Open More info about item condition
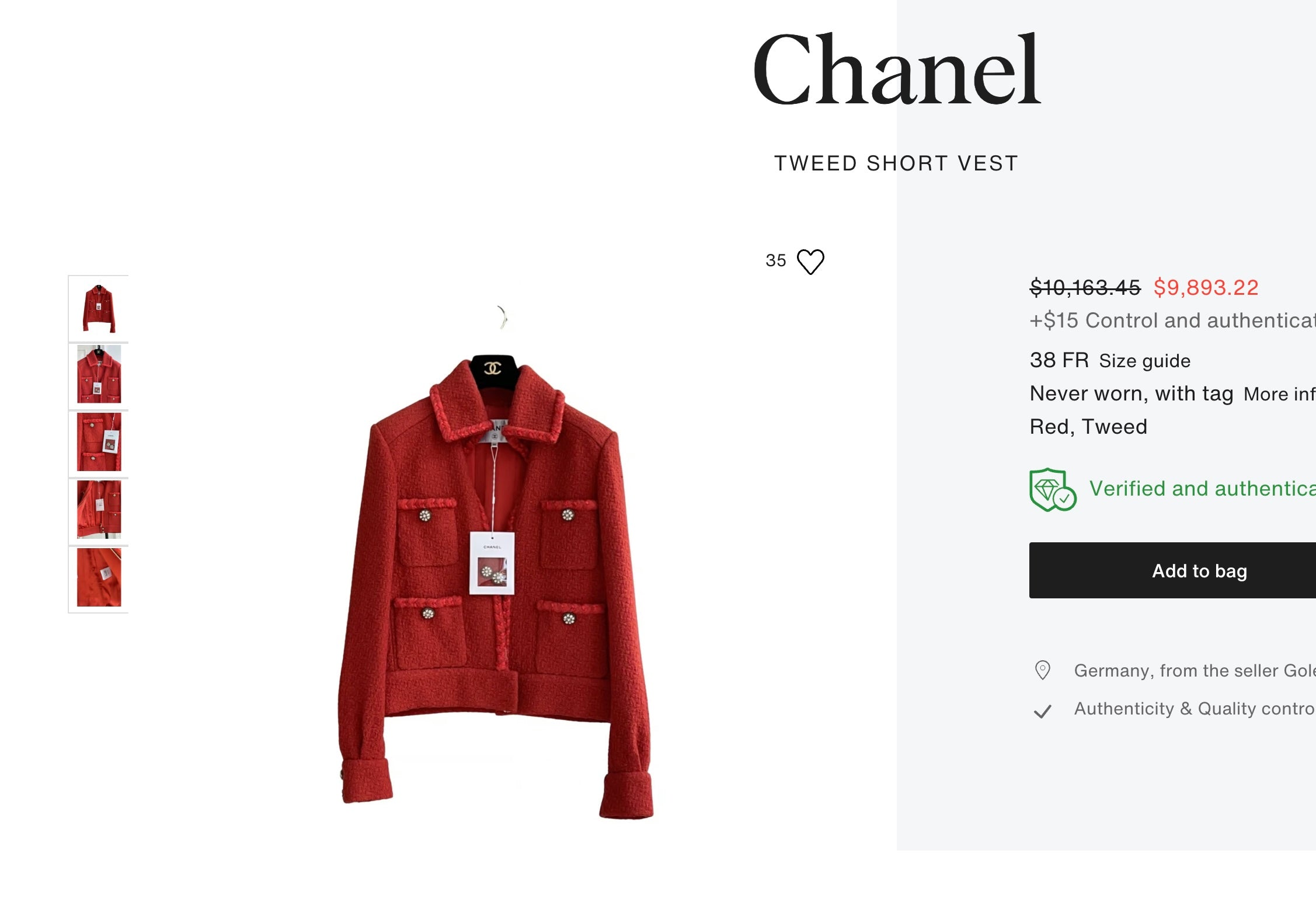 tap(1279, 394)
